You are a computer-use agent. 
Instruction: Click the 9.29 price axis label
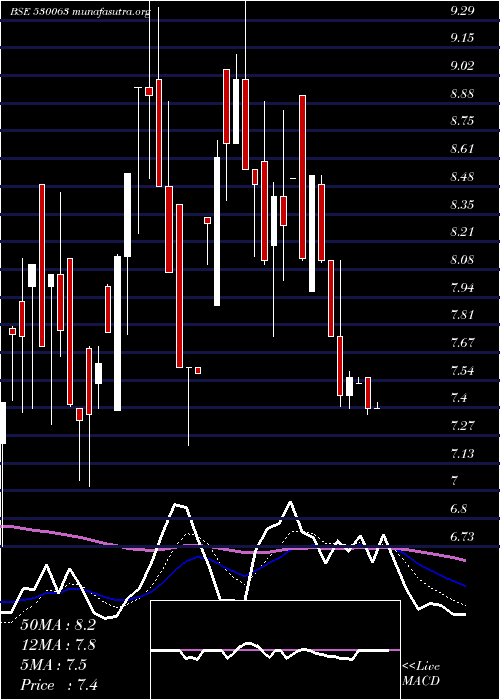(x=462, y=12)
